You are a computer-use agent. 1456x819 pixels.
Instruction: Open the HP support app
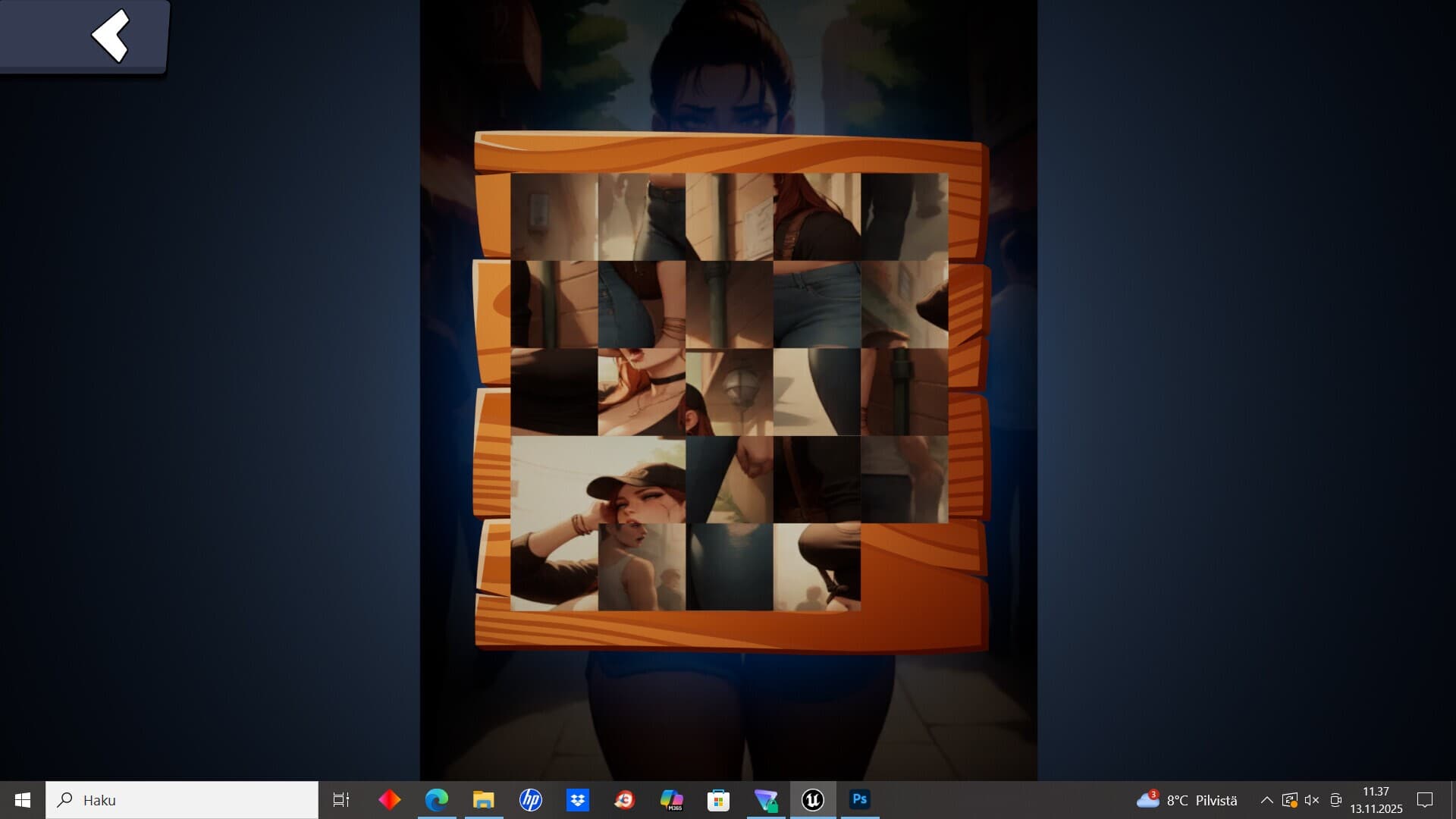click(531, 799)
